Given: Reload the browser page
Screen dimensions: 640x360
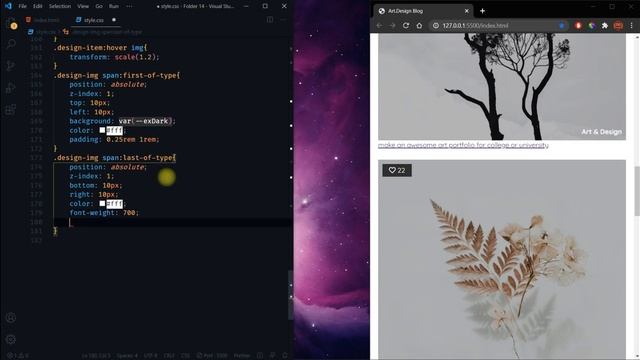Looking at the screenshot, I should pos(406,25).
